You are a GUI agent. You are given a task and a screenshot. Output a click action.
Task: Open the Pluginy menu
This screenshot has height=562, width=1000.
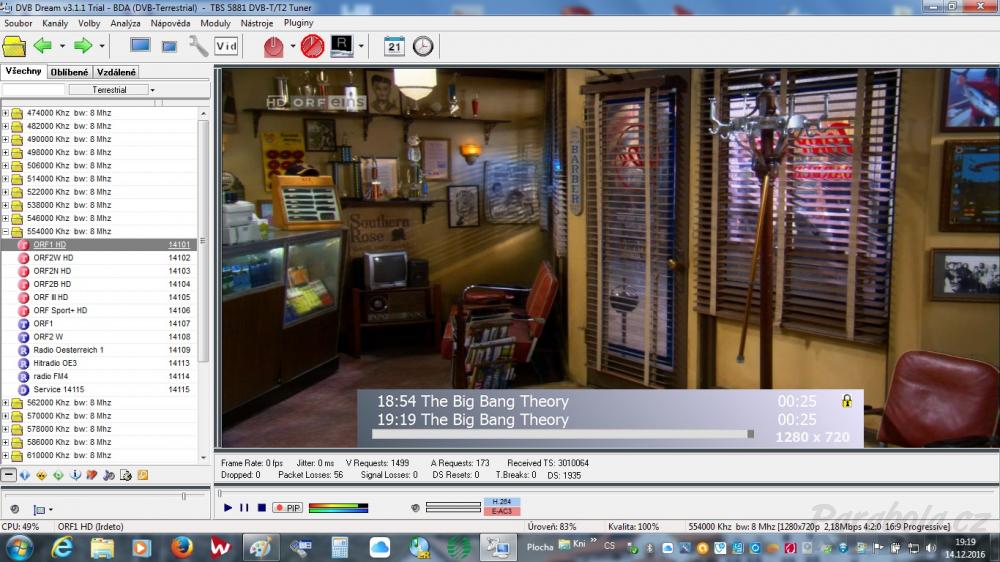[x=298, y=23]
